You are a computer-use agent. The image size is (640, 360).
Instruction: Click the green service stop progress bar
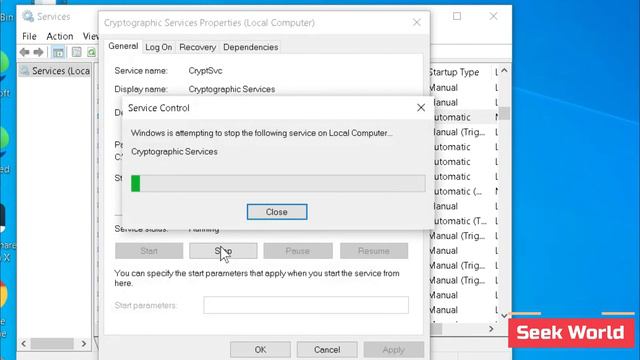point(278,183)
